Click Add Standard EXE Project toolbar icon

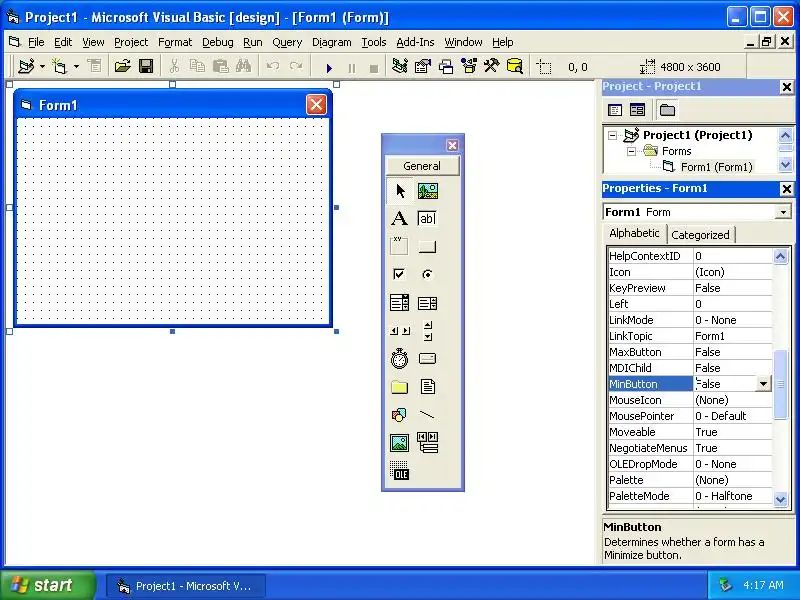(x=26, y=66)
